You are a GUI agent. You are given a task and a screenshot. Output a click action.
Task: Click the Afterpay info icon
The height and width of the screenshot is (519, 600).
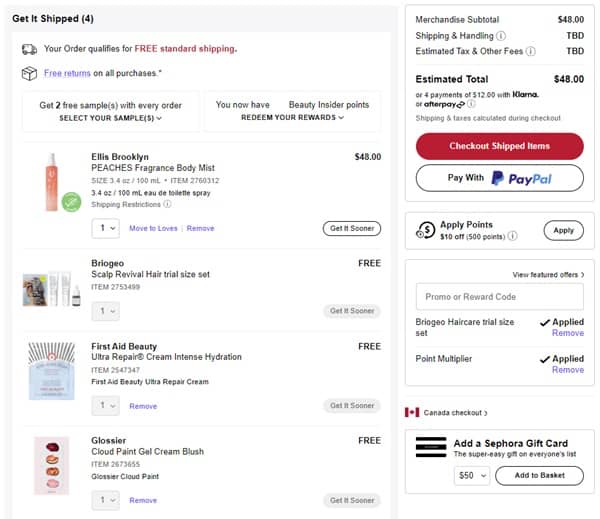[471, 104]
